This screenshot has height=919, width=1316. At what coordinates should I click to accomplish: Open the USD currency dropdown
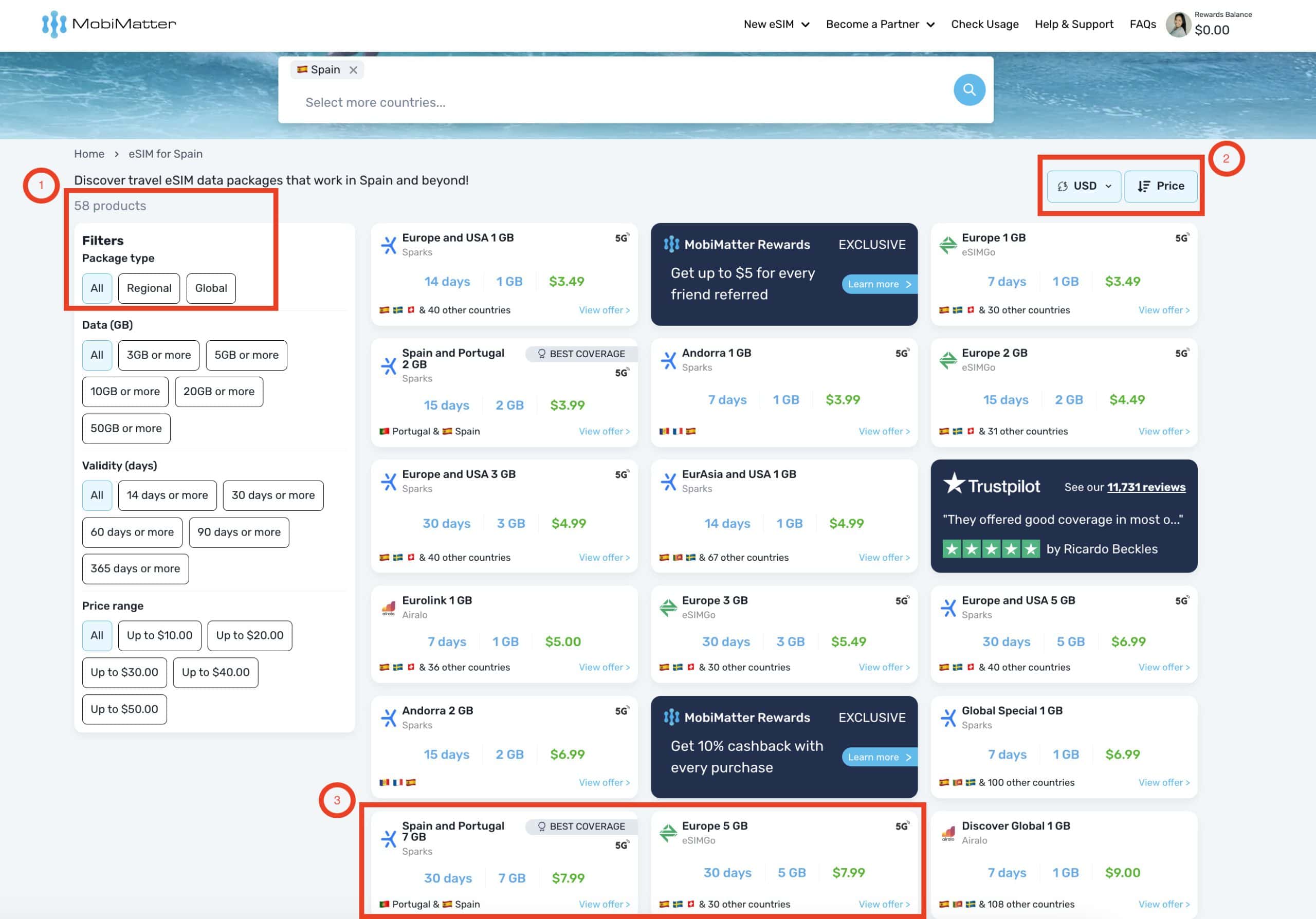pos(1083,186)
